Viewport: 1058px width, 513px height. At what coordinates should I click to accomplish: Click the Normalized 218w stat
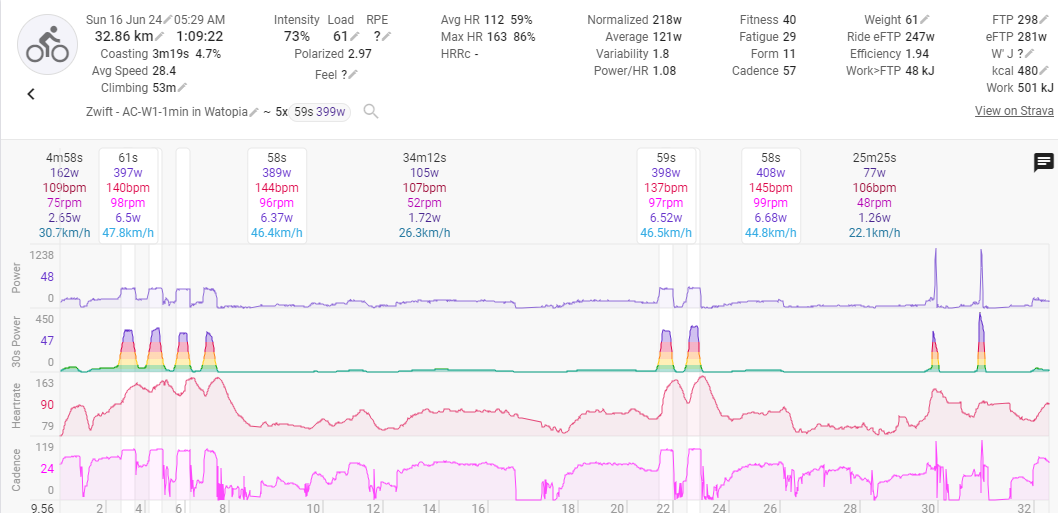click(634, 20)
